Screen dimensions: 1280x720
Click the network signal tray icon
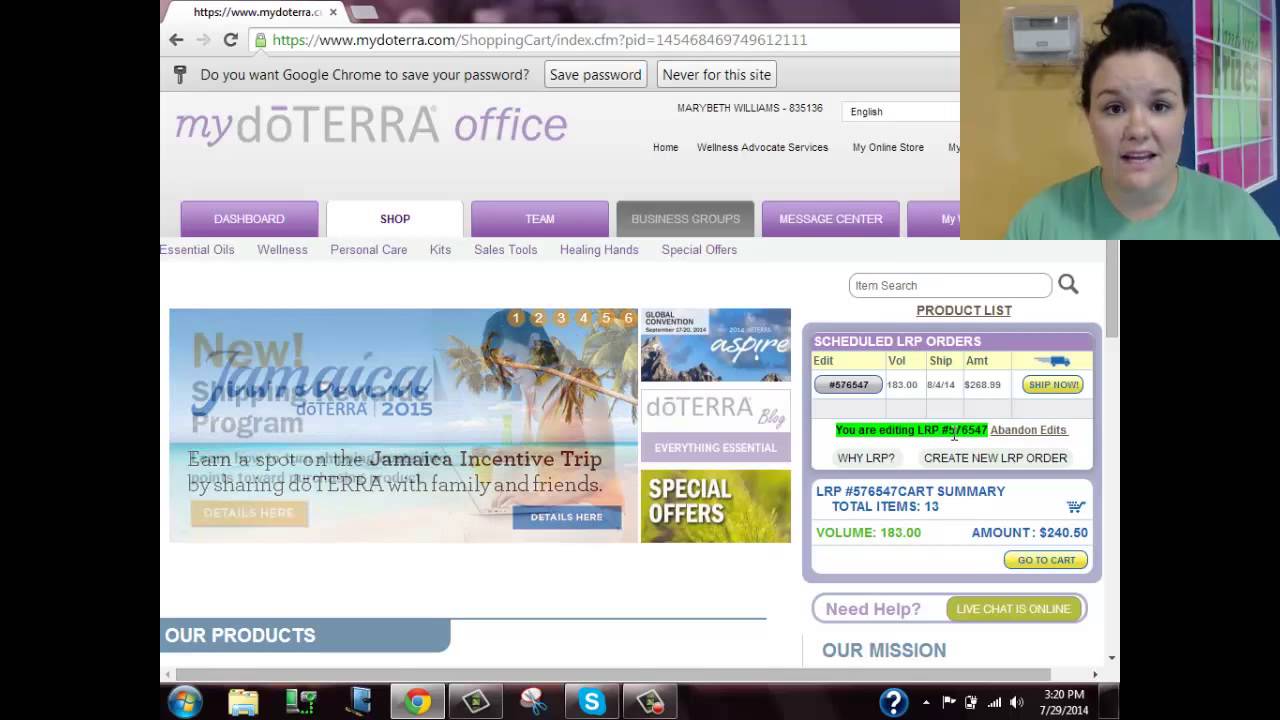tap(994, 702)
